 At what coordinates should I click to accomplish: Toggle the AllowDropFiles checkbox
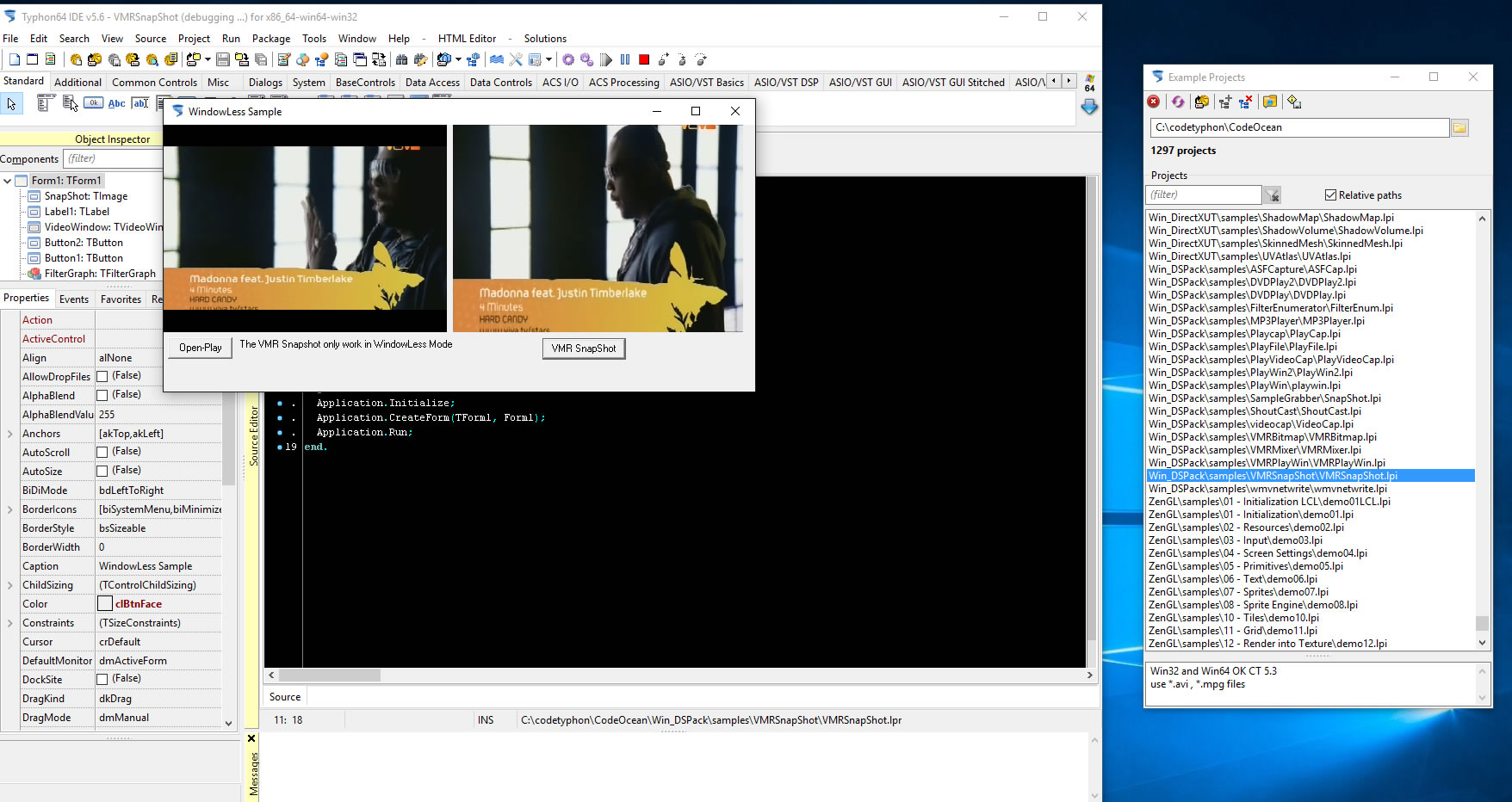click(102, 376)
